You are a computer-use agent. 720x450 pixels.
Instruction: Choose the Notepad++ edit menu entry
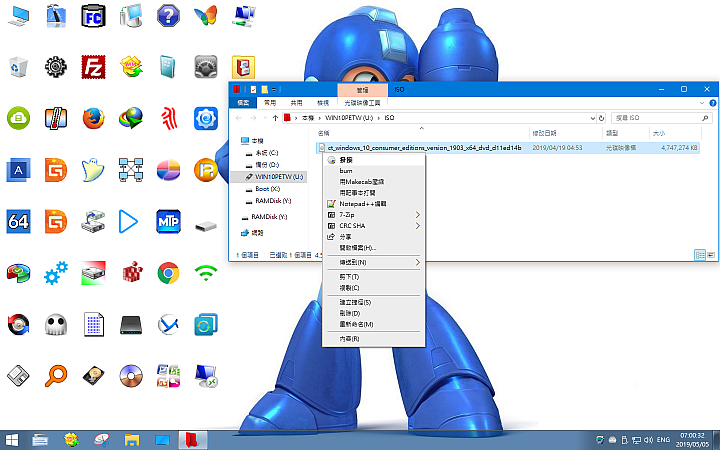pyautogui.click(x=373, y=203)
